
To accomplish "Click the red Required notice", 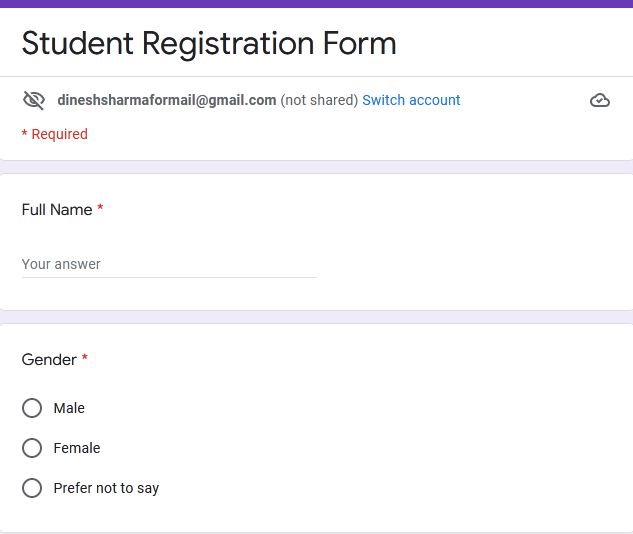I will pyautogui.click(x=54, y=134).
